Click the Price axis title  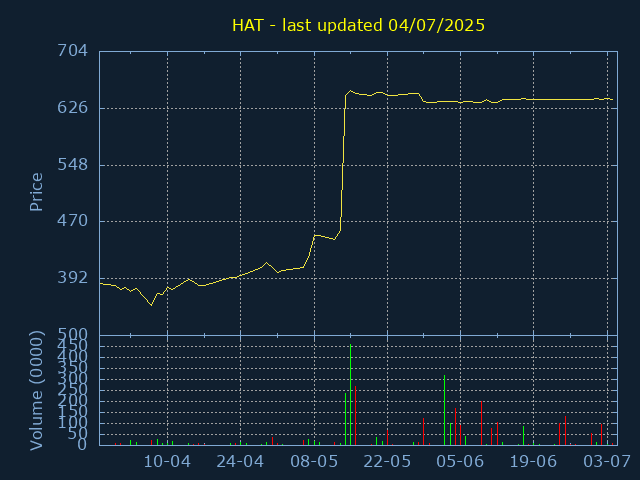coord(36,192)
